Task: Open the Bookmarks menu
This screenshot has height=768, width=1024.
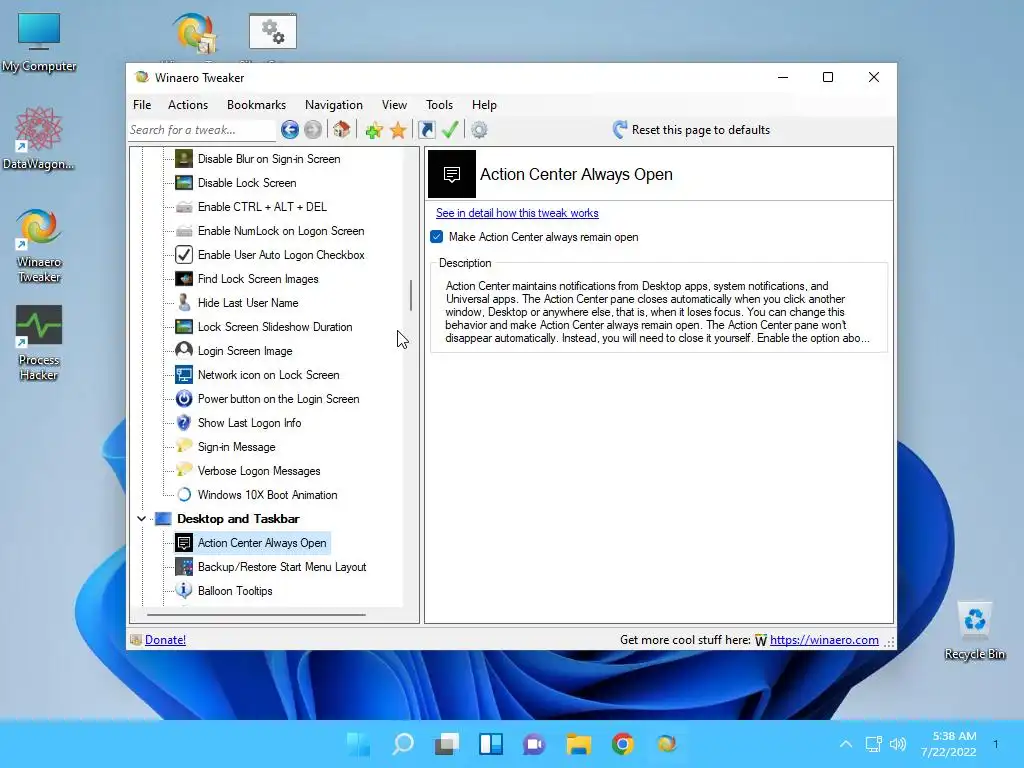Action: [256, 104]
